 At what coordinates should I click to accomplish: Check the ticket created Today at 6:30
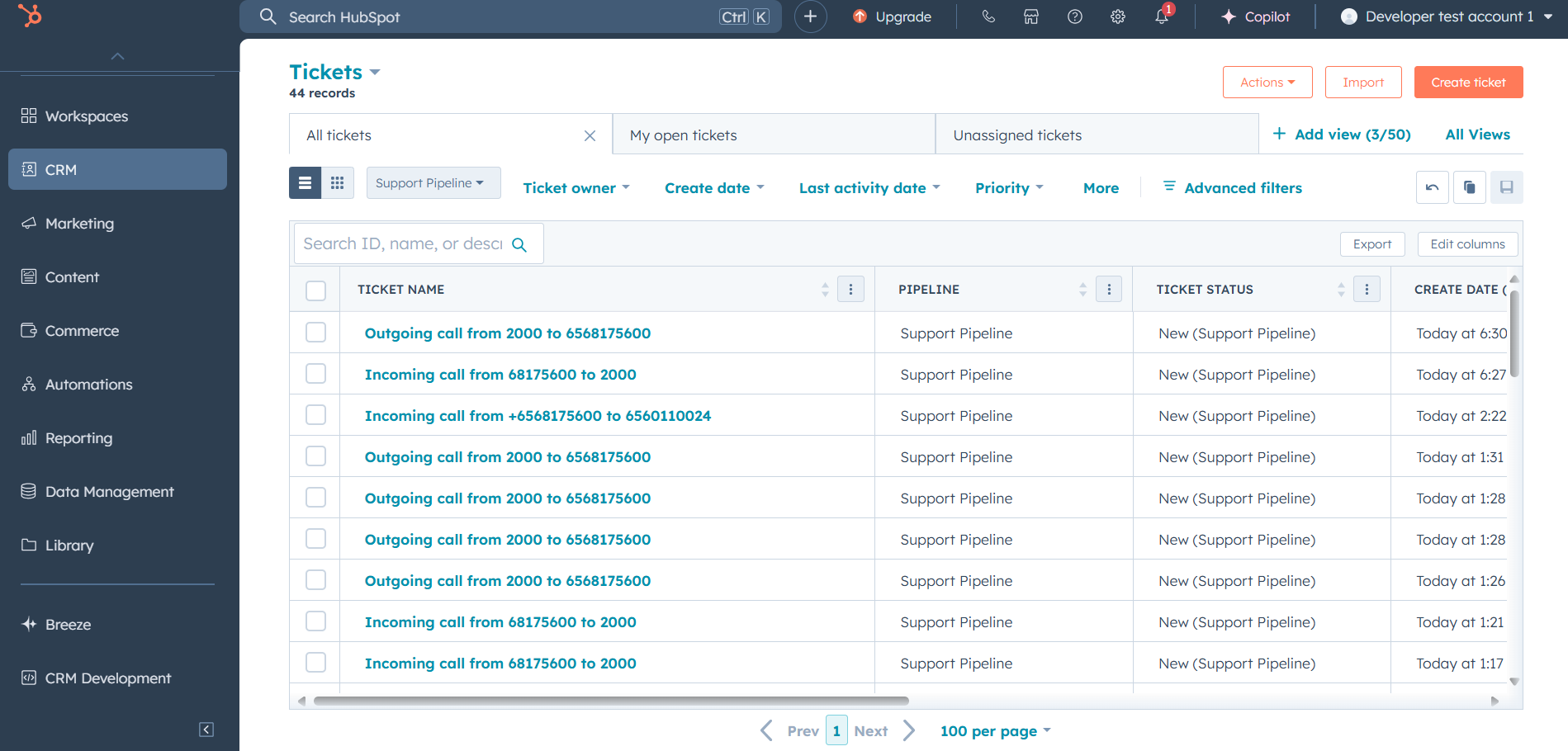pos(315,332)
